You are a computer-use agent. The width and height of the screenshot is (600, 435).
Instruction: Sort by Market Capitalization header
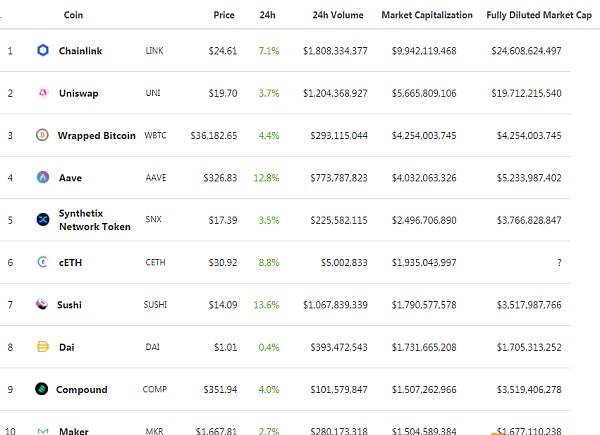[x=427, y=15]
